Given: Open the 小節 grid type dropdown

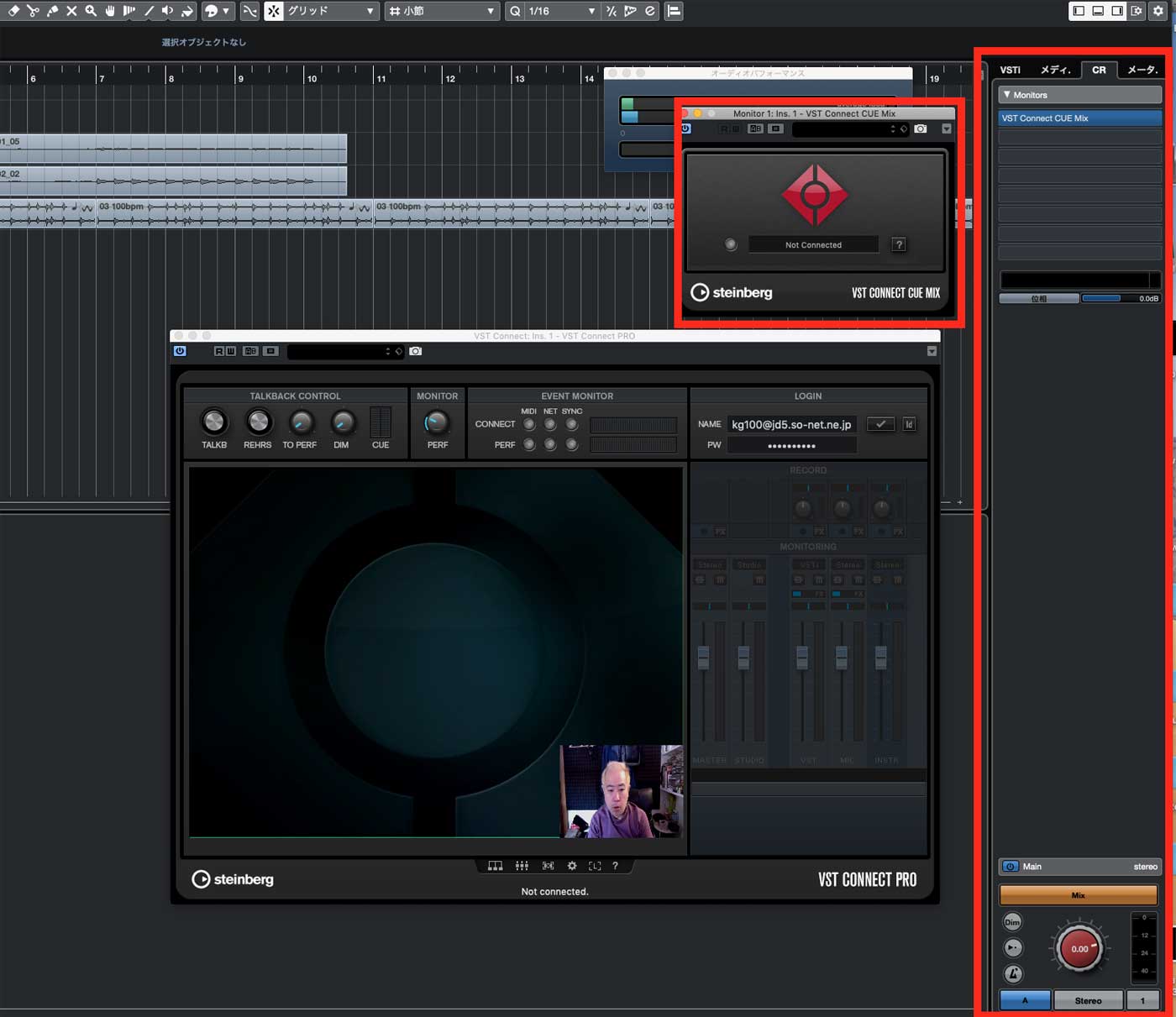Looking at the screenshot, I should [442, 11].
